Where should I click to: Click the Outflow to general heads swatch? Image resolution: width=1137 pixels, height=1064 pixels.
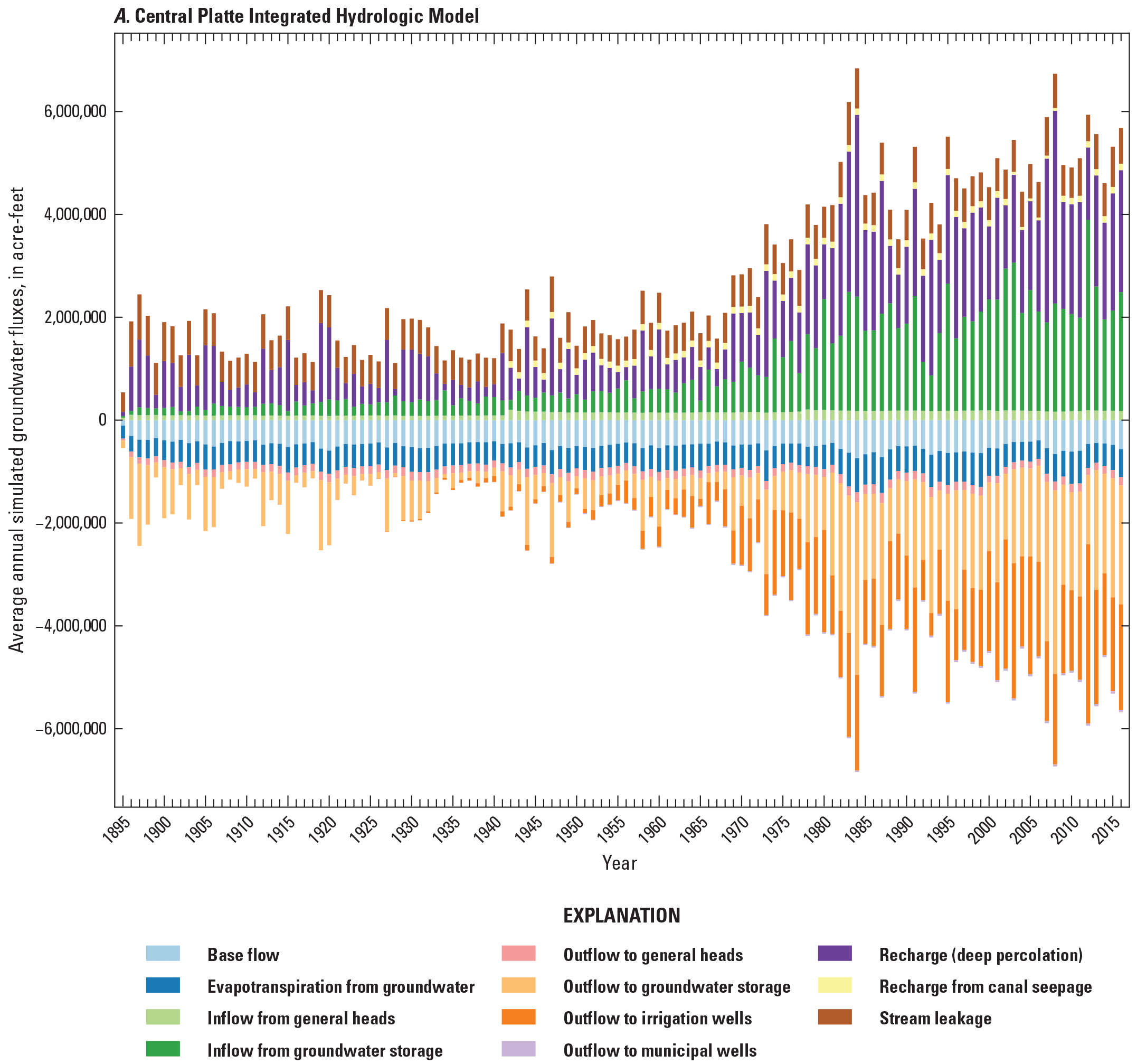coord(518,953)
